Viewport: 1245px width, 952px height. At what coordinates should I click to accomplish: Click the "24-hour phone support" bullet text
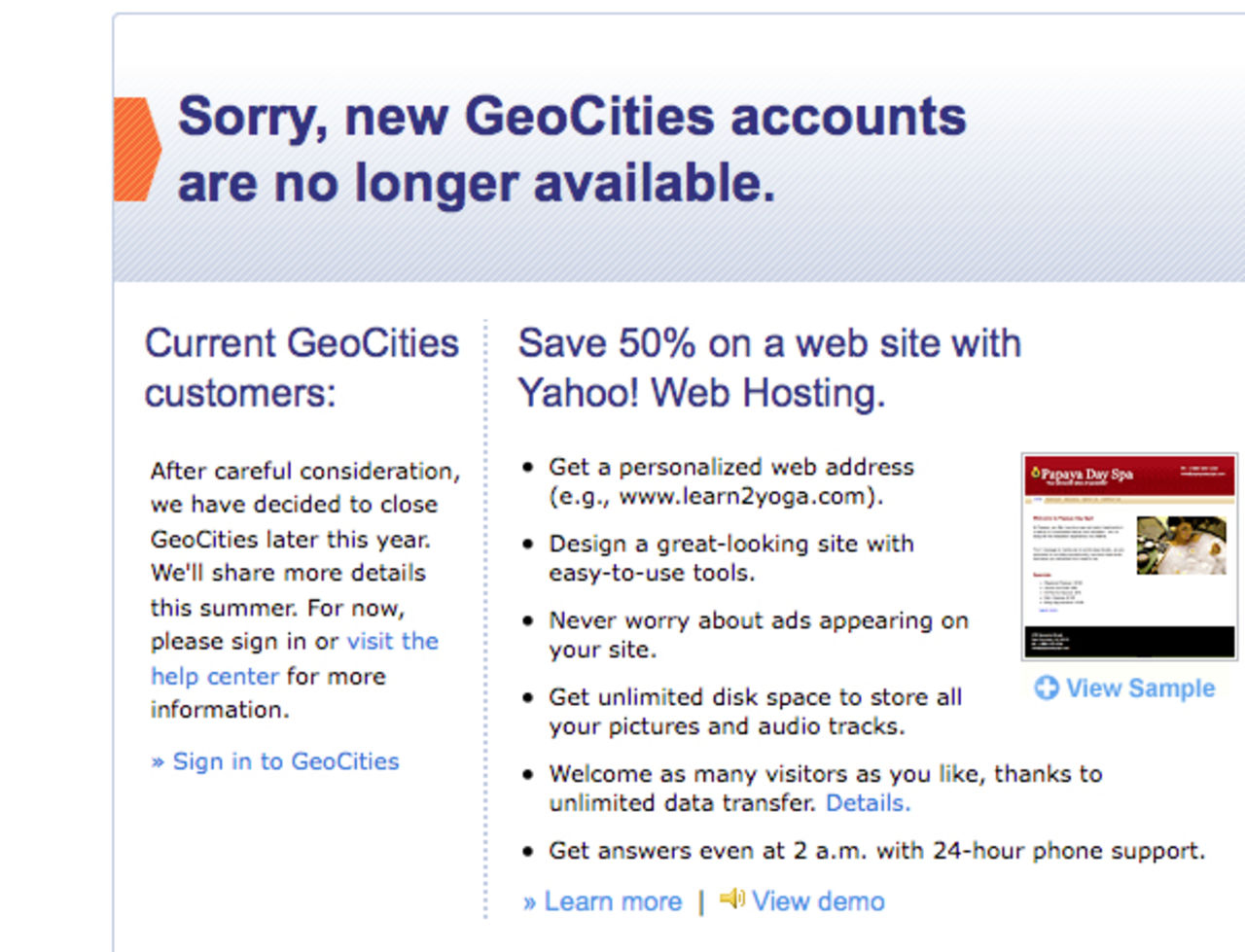(x=875, y=851)
